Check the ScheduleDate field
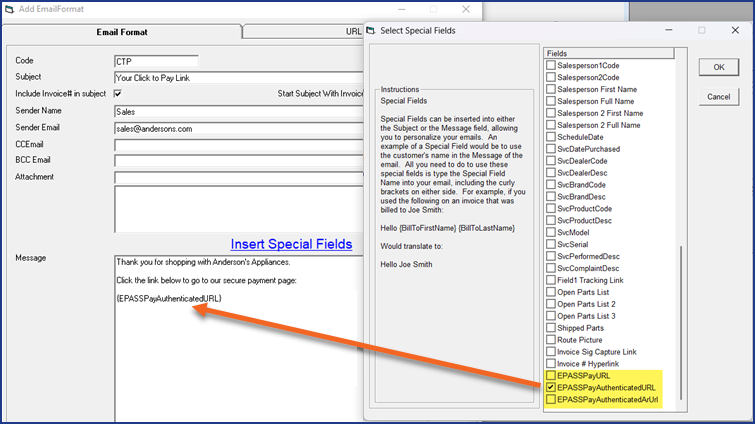 point(551,137)
